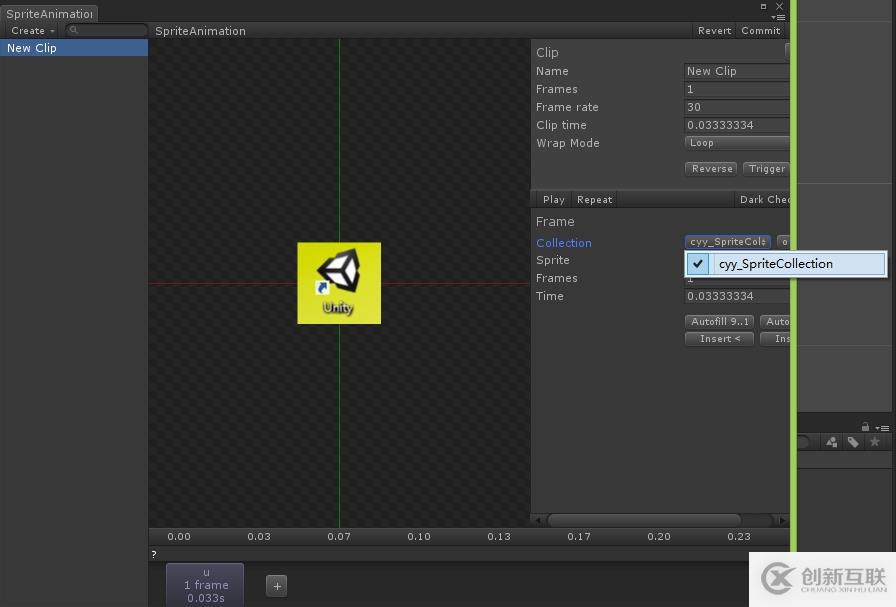Open the Create dropdown menu
Screen dimensions: 896x607
pos(30,29)
